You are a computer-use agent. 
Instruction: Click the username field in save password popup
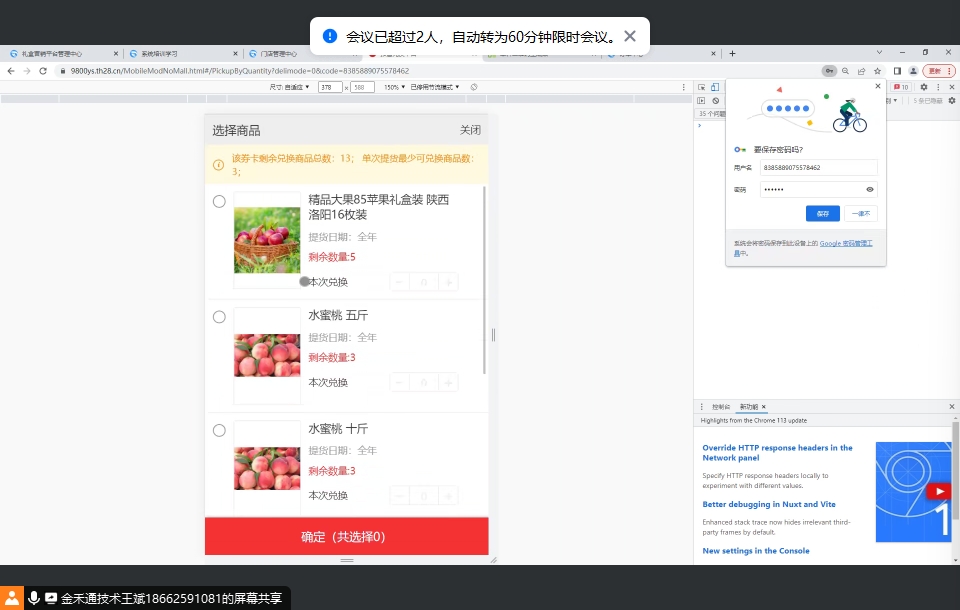(818, 168)
